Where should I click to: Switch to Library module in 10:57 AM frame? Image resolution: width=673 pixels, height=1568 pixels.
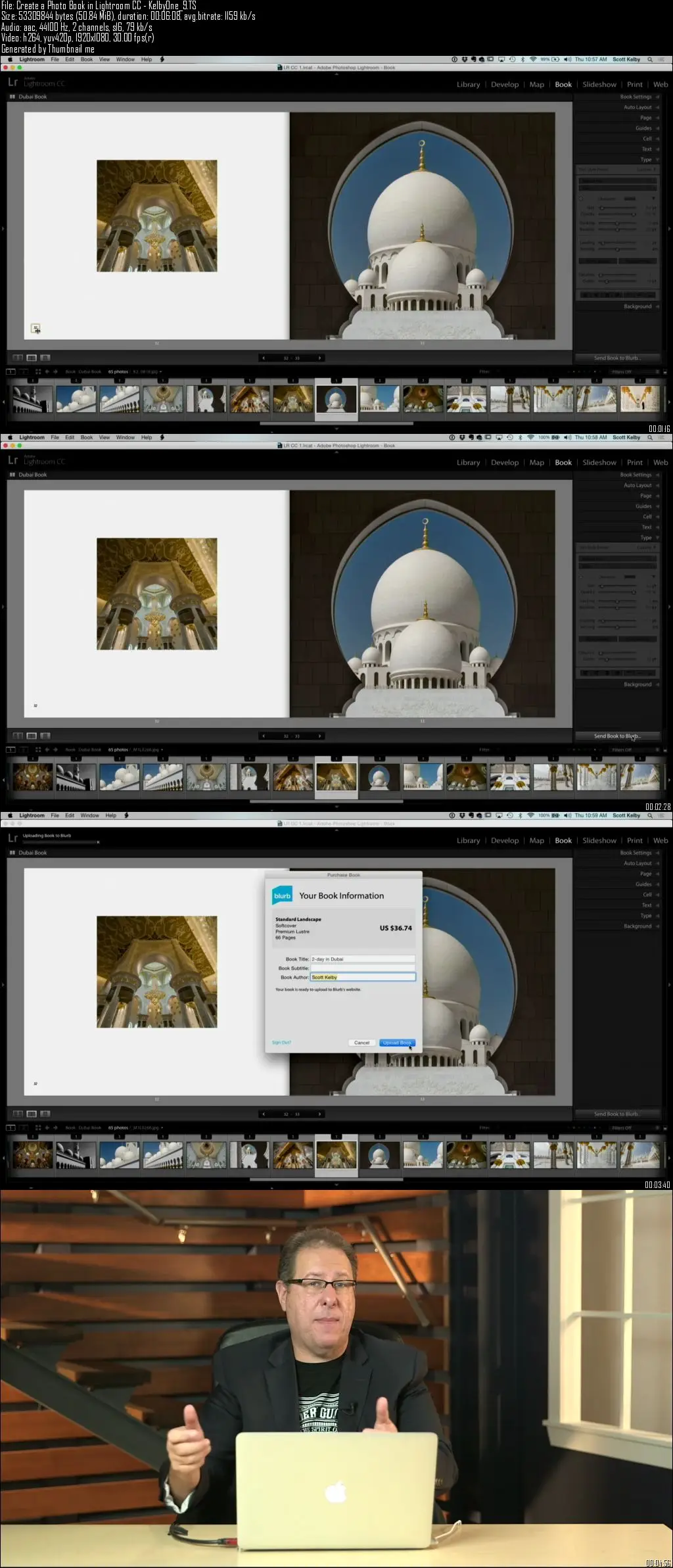click(x=469, y=84)
